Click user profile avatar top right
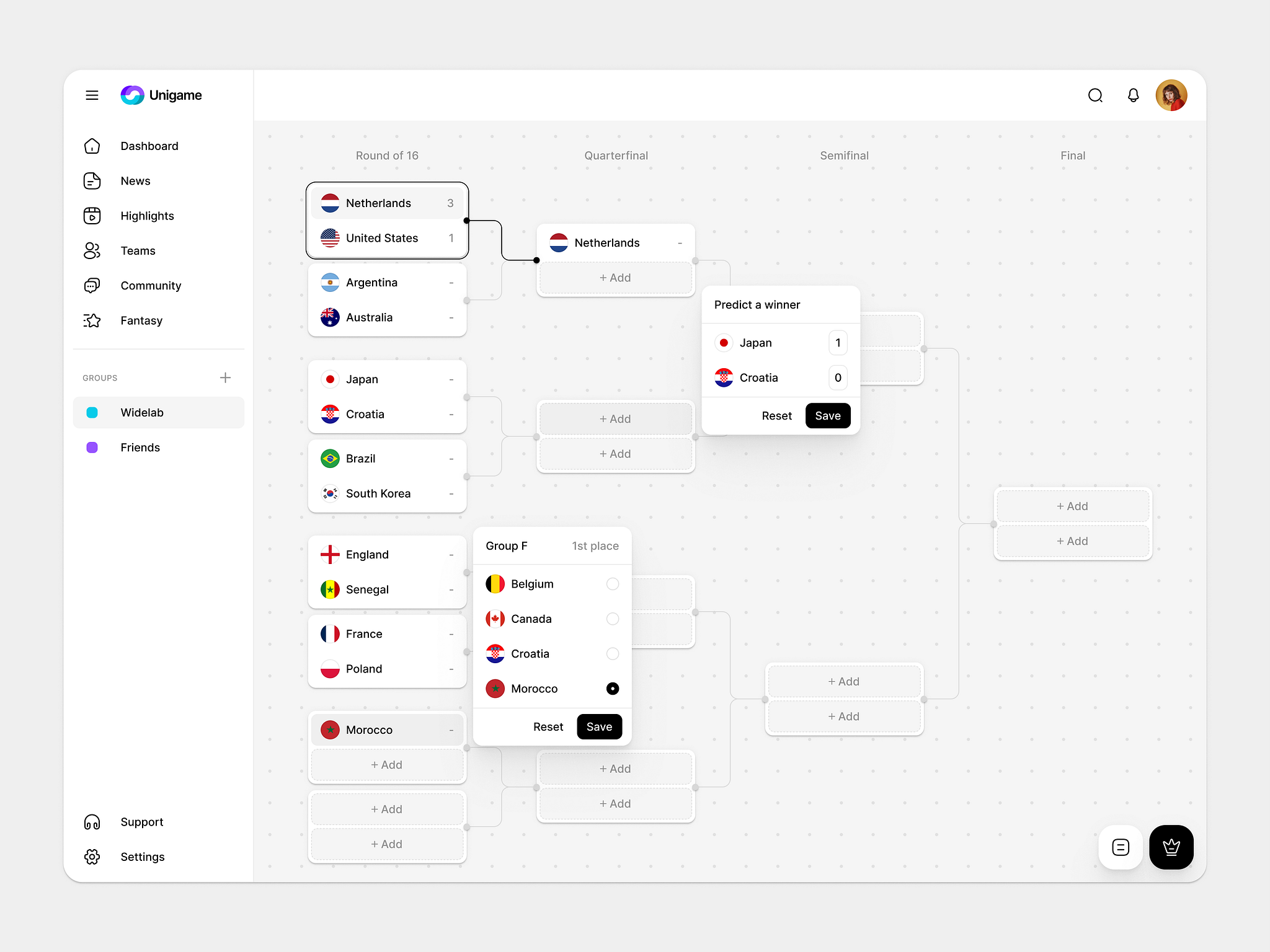Image resolution: width=1270 pixels, height=952 pixels. point(1170,95)
